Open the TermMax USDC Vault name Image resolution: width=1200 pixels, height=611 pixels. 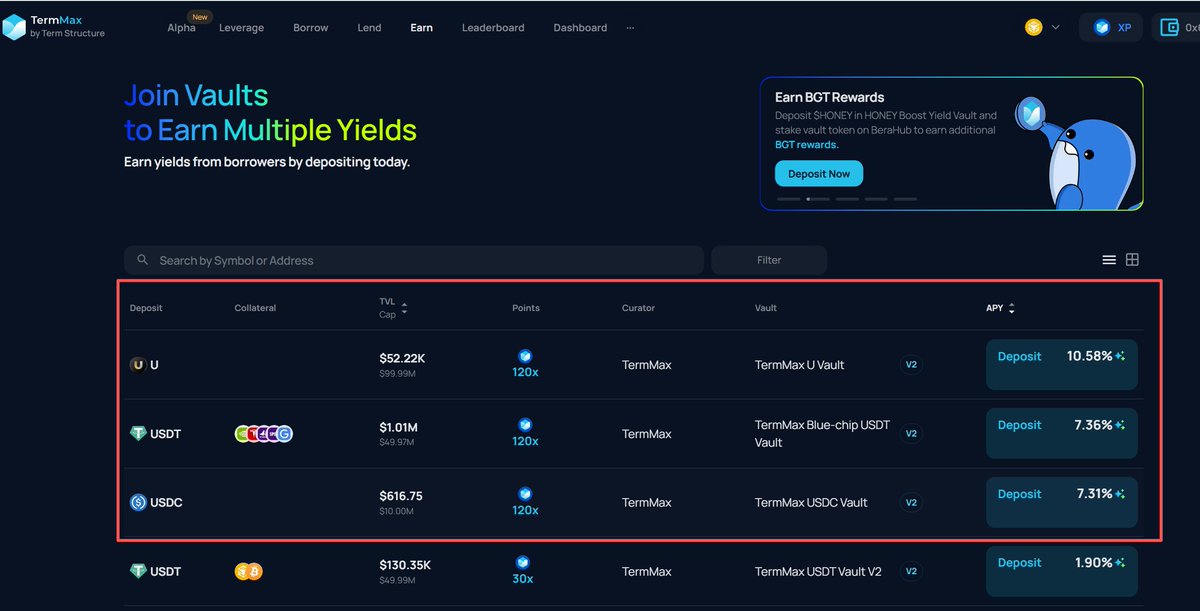(811, 503)
